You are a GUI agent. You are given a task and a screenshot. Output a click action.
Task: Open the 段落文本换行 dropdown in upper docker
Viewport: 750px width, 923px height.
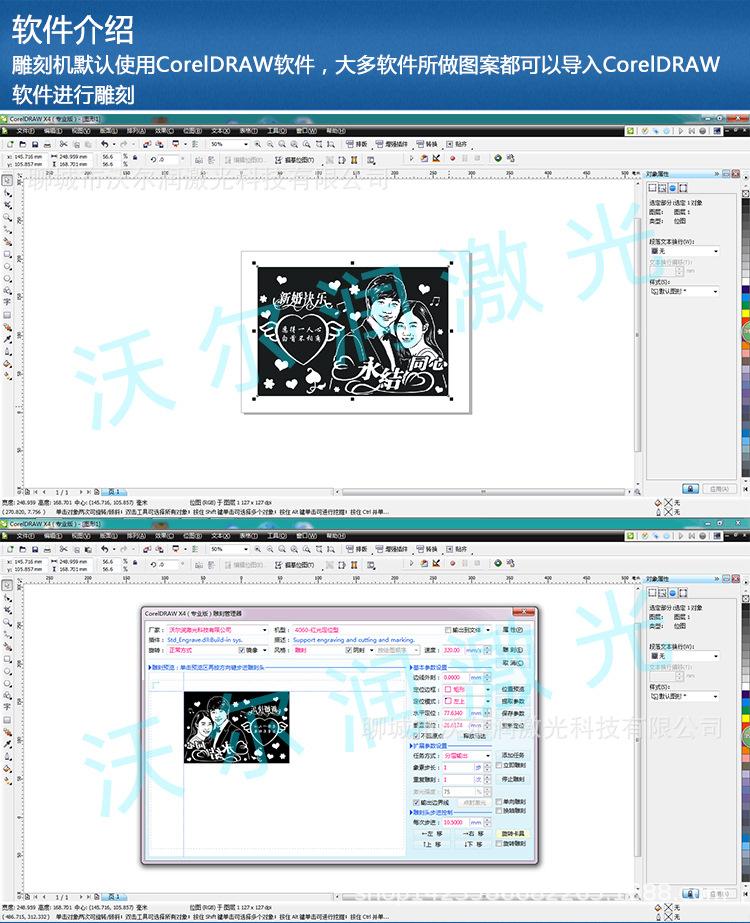(x=715, y=251)
